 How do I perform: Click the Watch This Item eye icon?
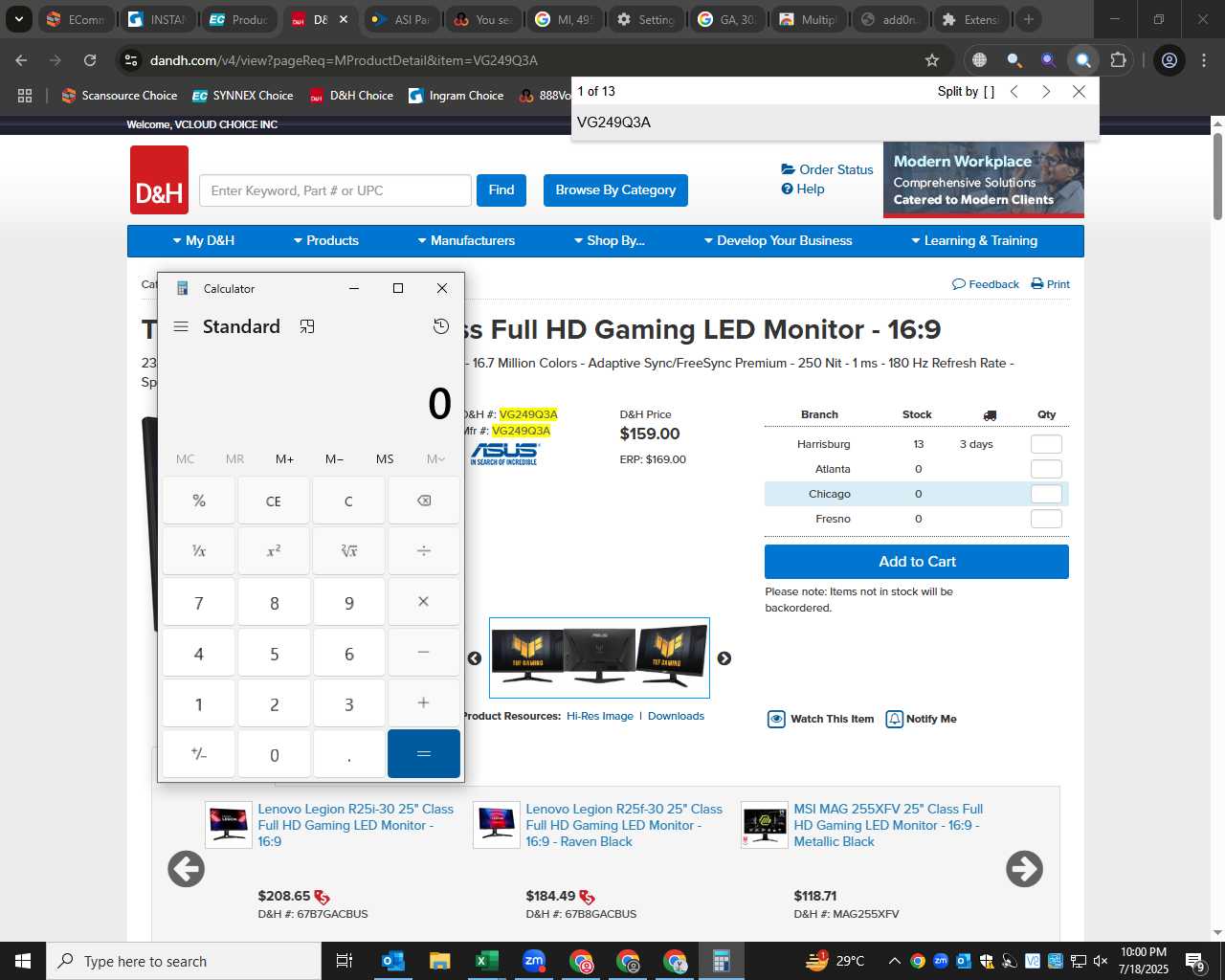coord(777,719)
